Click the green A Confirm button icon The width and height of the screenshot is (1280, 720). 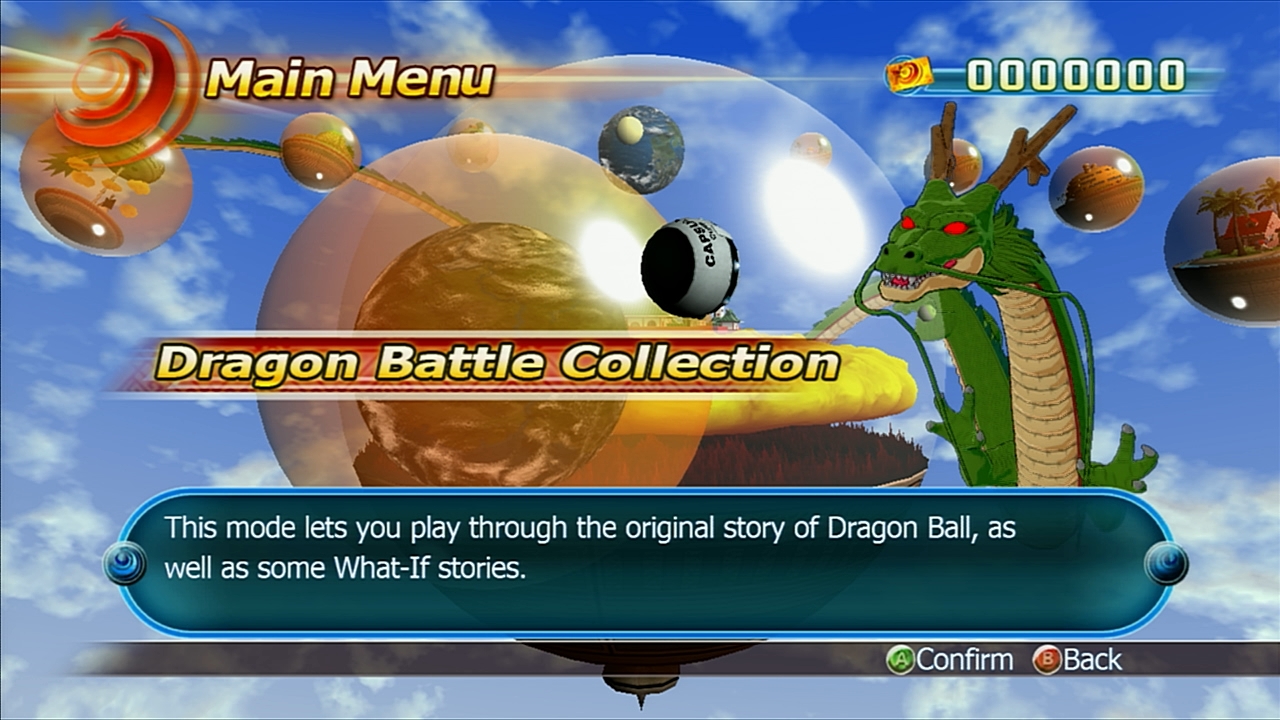pos(900,660)
